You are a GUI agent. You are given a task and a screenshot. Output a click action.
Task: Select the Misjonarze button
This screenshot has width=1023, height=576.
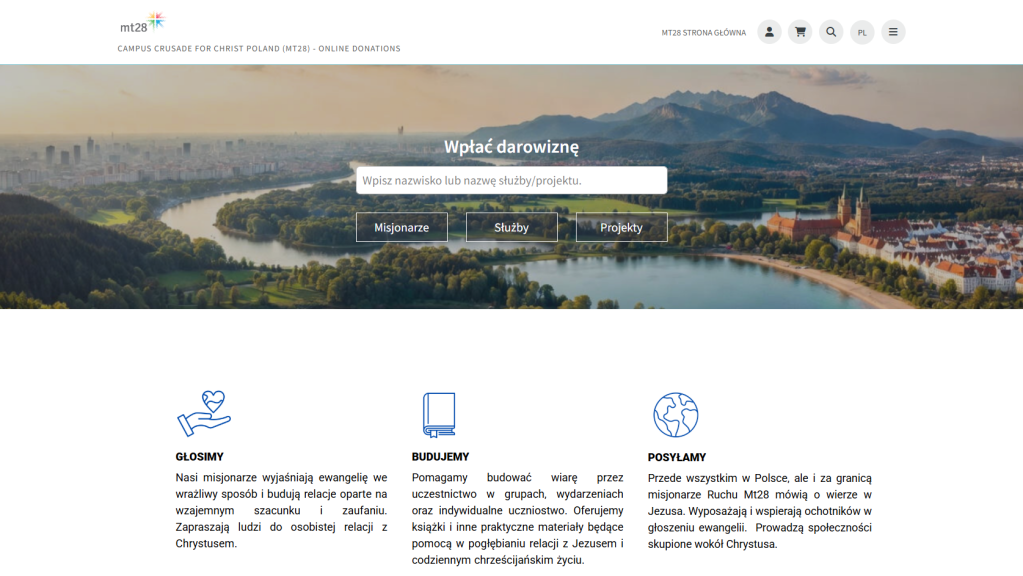(x=401, y=227)
